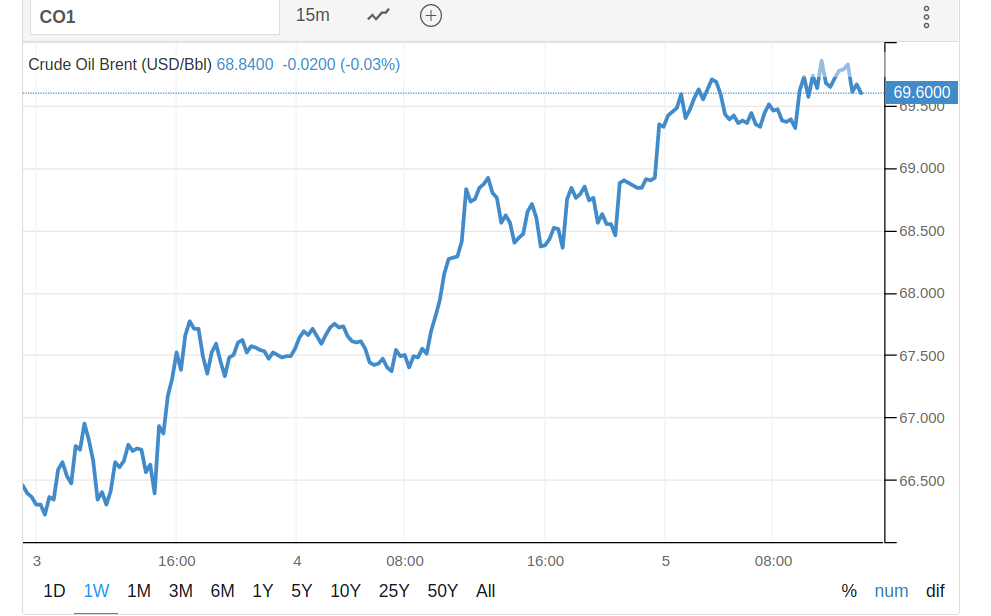Show All historical data
This screenshot has width=991, height=616.
[486, 591]
